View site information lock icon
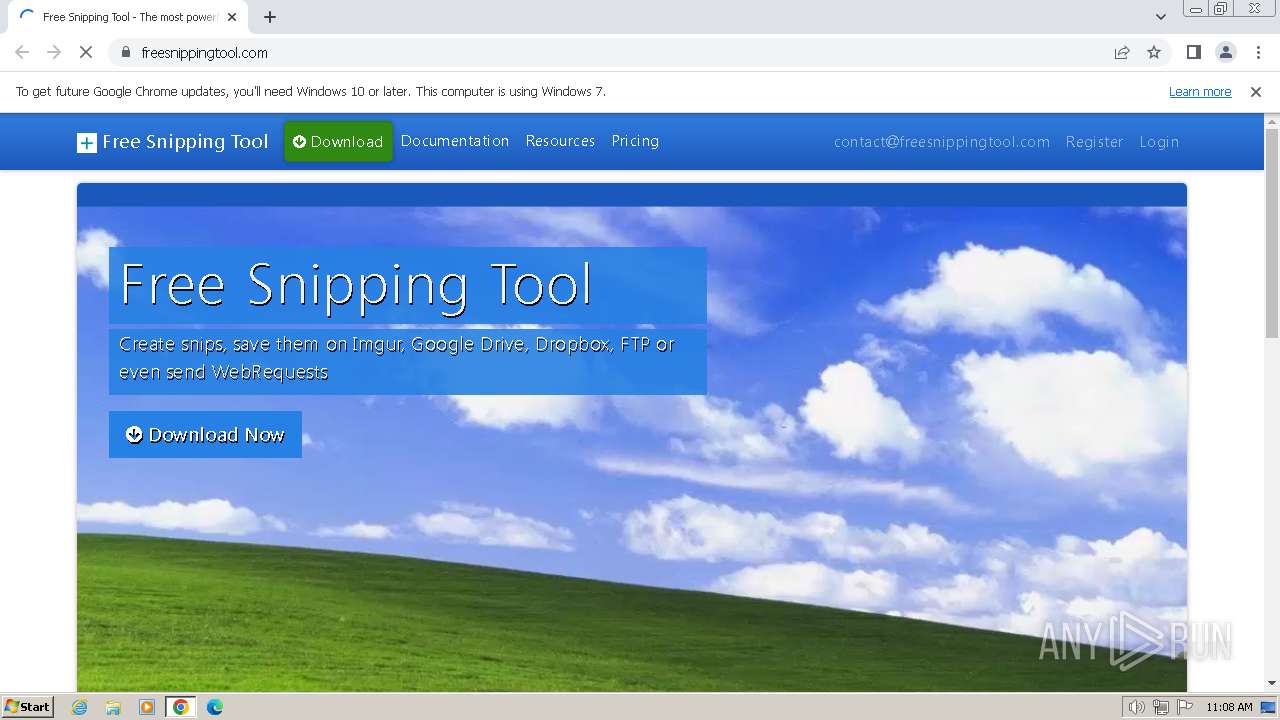This screenshot has width=1280, height=720. (x=125, y=53)
